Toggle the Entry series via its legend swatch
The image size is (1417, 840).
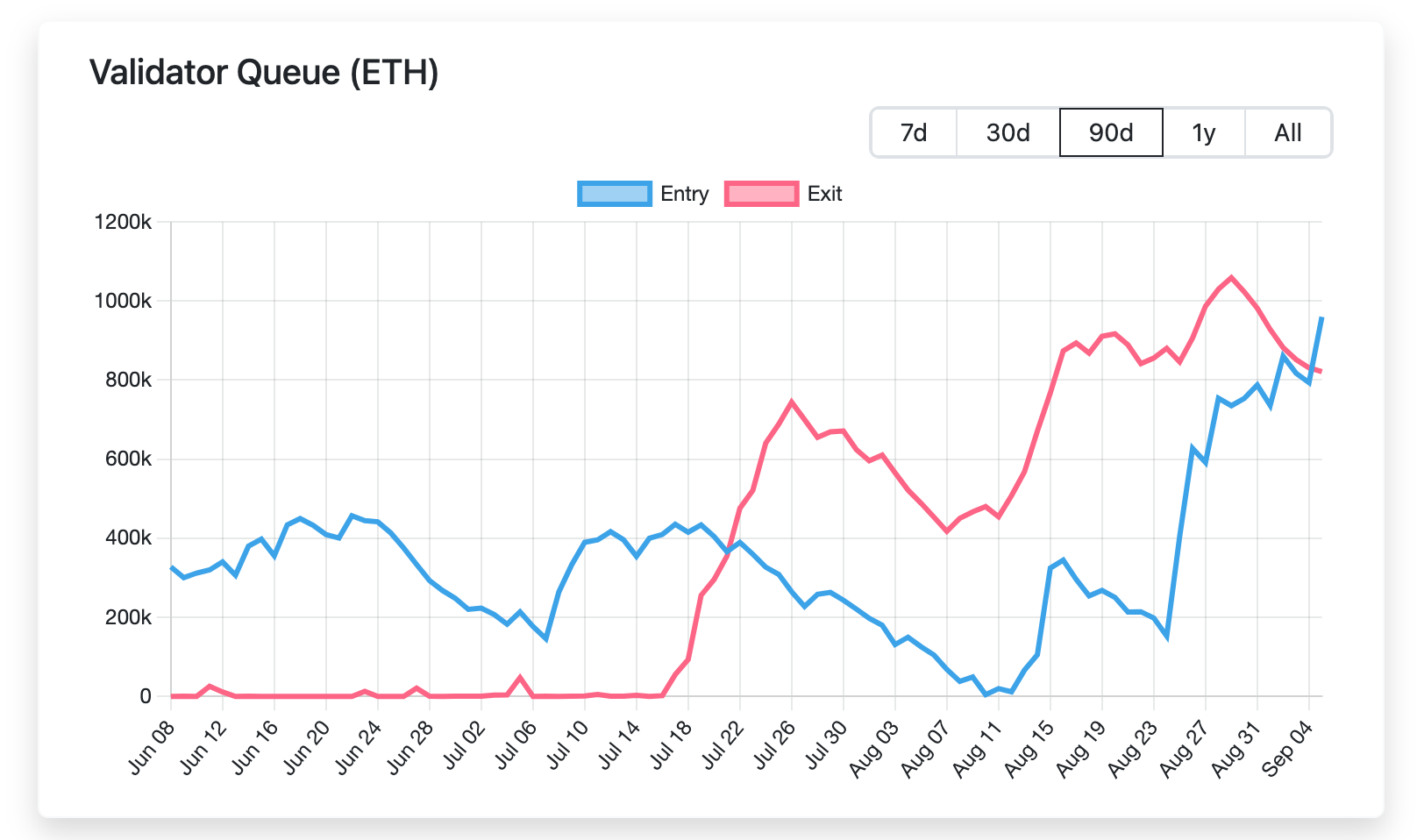pyautogui.click(x=615, y=193)
